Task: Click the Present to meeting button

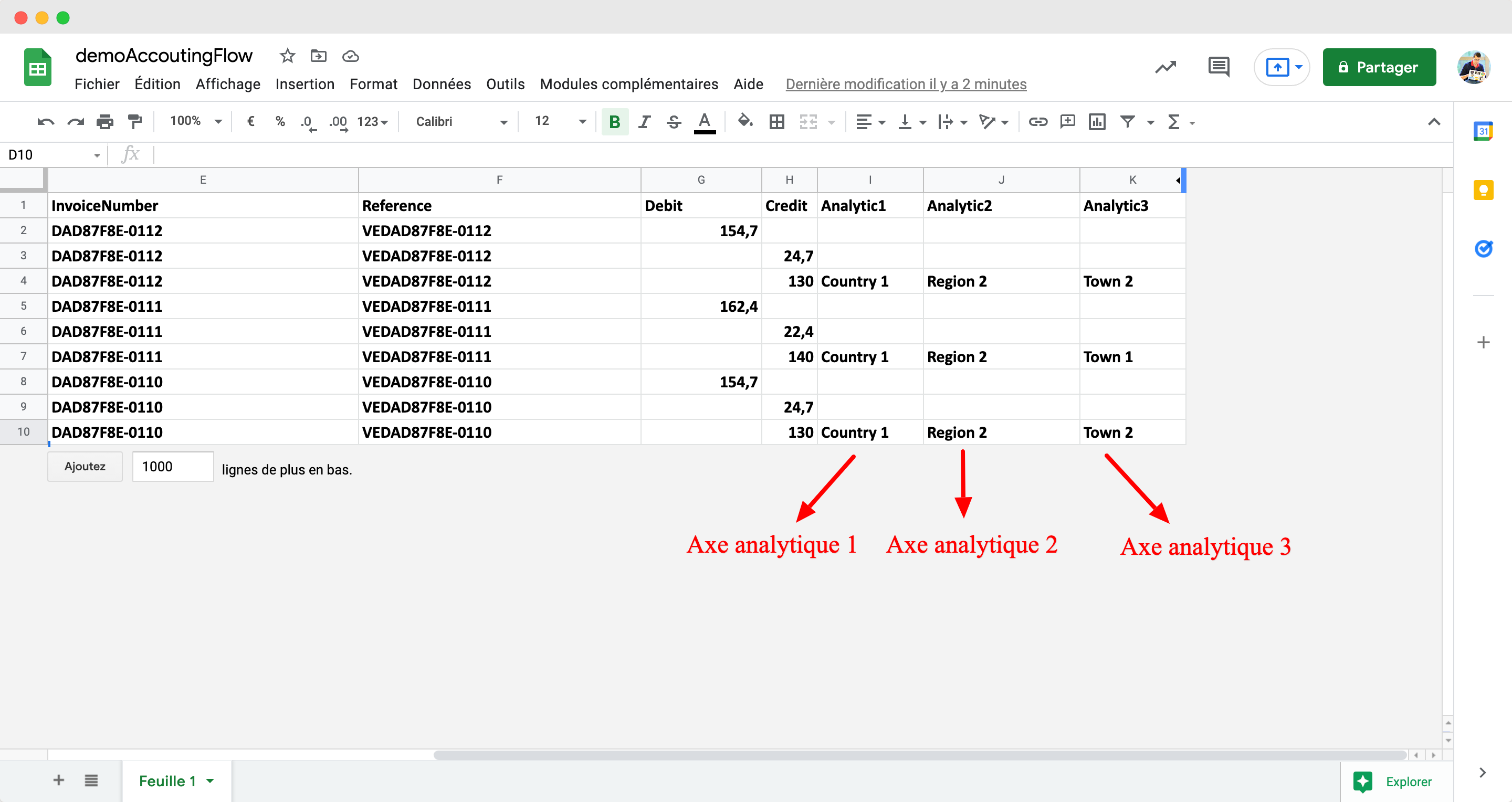Action: [x=1282, y=67]
